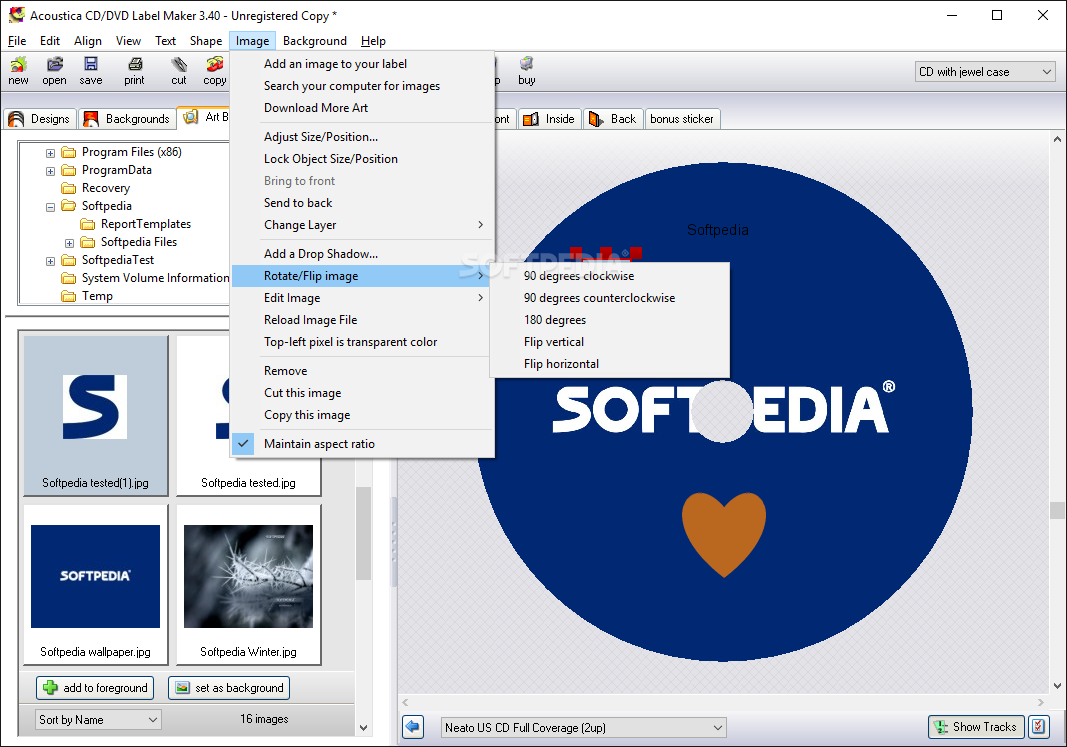Open the File menu
Viewport: 1067px width, 747px height.
pyautogui.click(x=17, y=41)
